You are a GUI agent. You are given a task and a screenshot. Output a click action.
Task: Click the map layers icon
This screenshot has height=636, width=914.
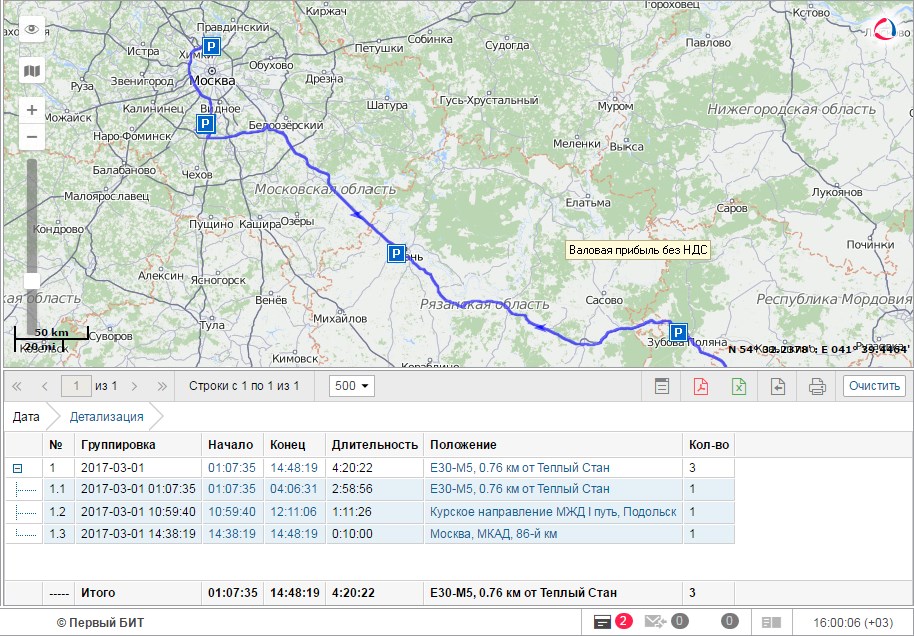tap(32, 71)
